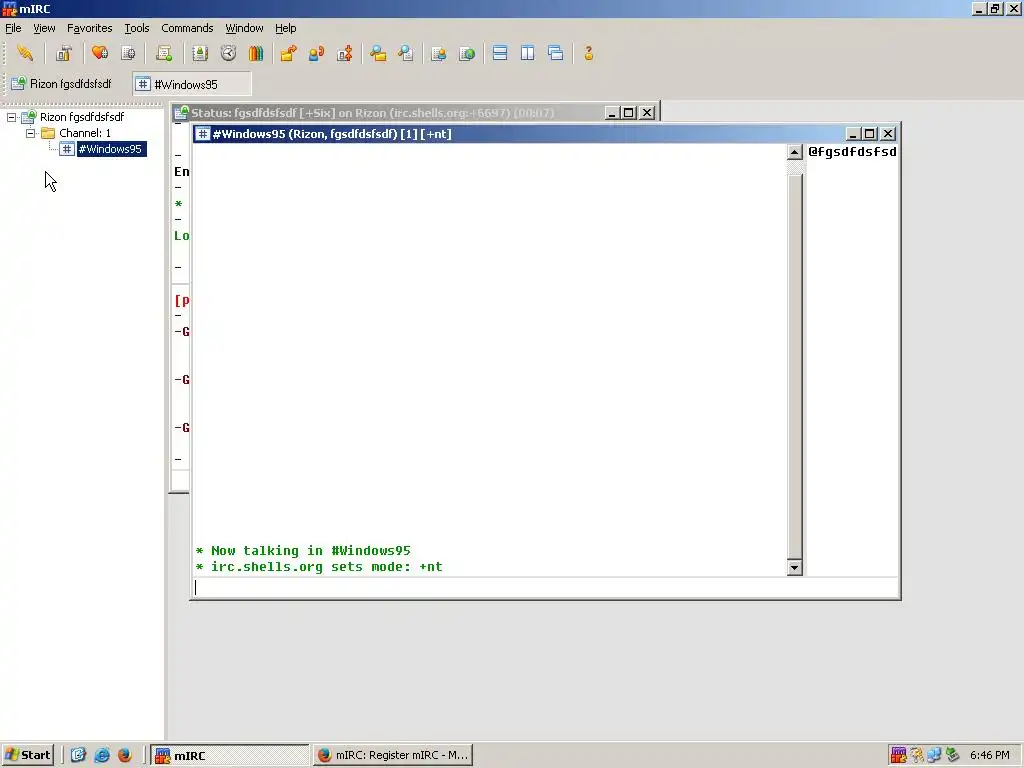The image size is (1024, 768).
Task: Click the DCC Send file icon
Action: pyautogui.click(x=288, y=53)
